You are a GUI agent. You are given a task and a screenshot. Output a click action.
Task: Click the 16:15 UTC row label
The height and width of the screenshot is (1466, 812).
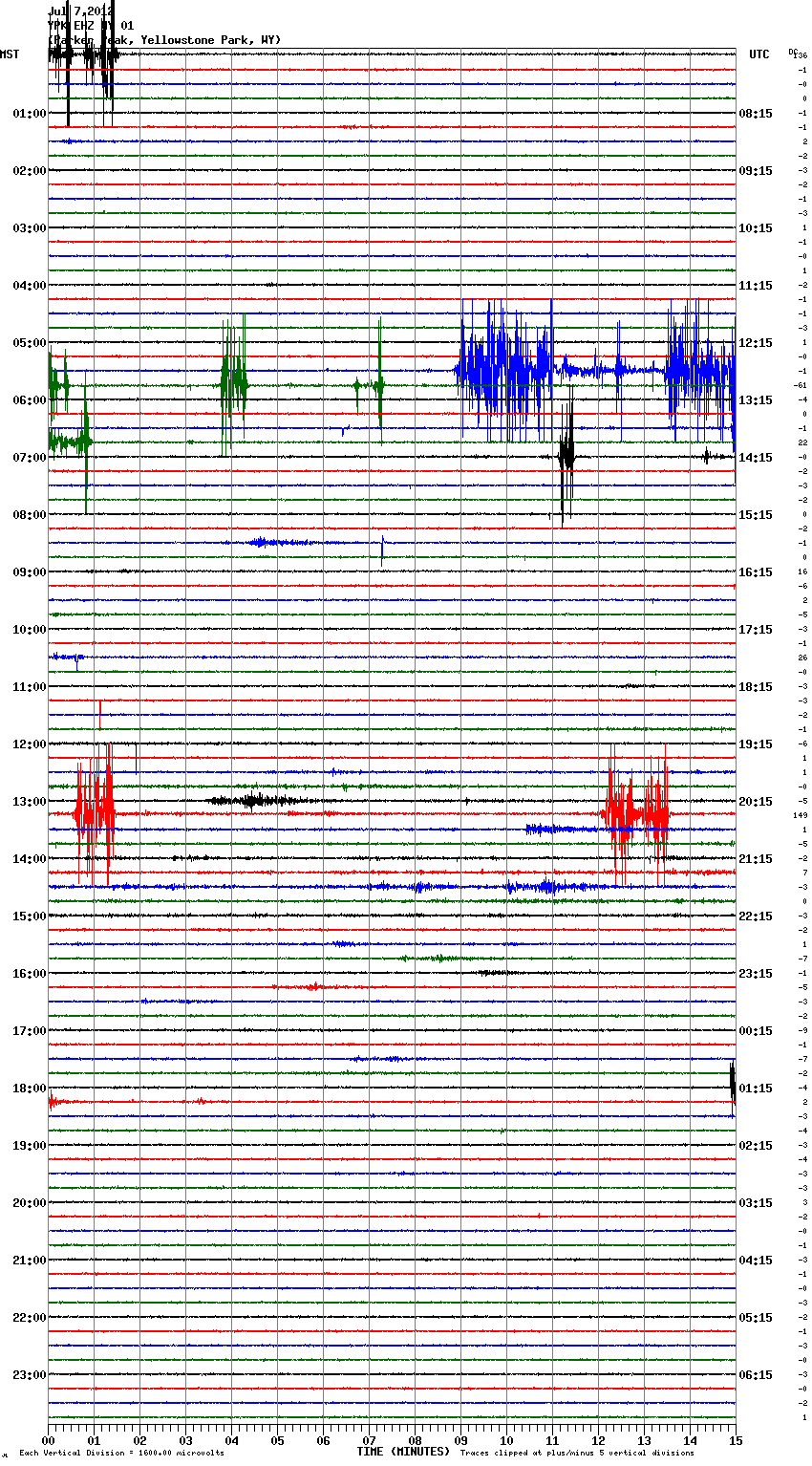click(x=756, y=572)
